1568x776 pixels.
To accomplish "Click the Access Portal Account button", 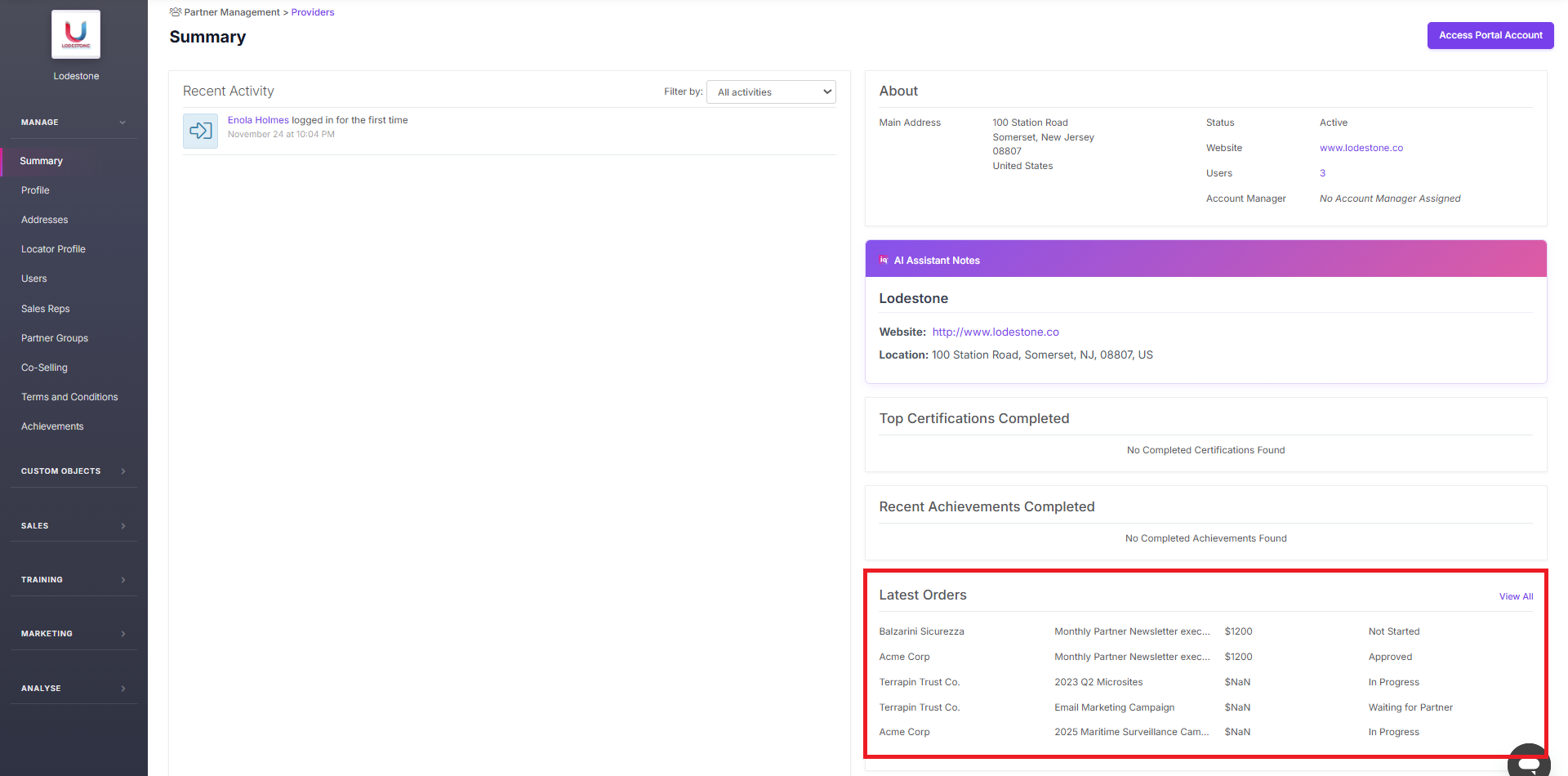I will 1490,35.
